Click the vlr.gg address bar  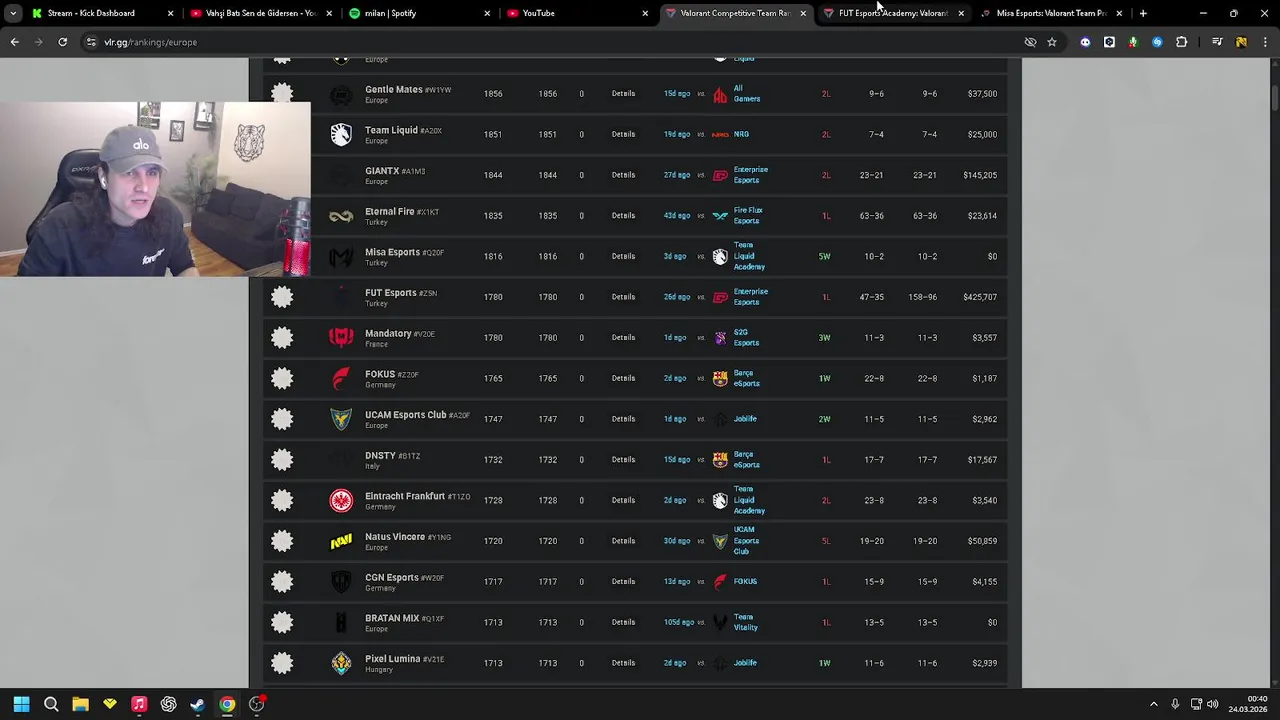tap(550, 42)
